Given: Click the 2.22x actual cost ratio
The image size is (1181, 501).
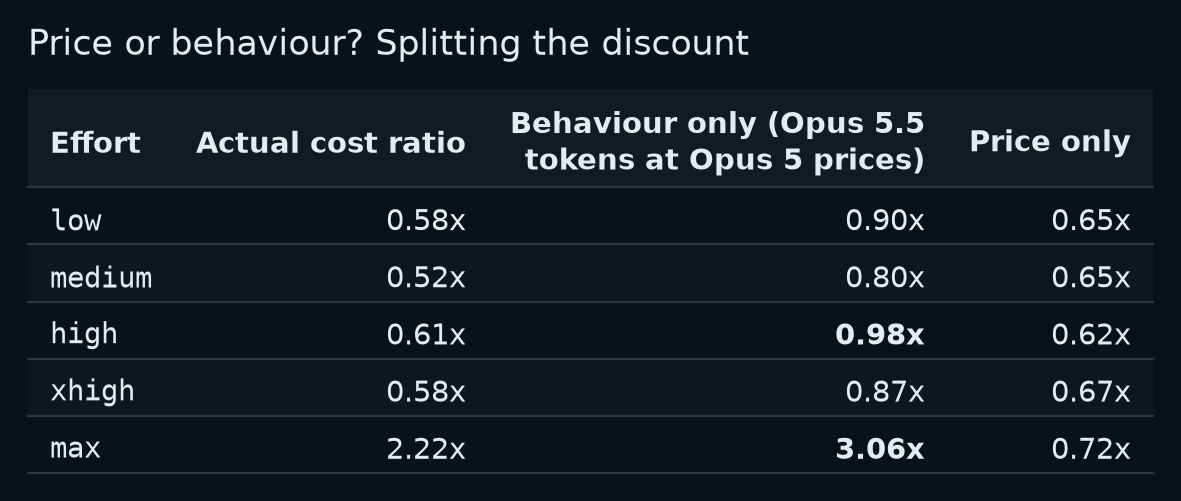Looking at the screenshot, I should 426,449.
